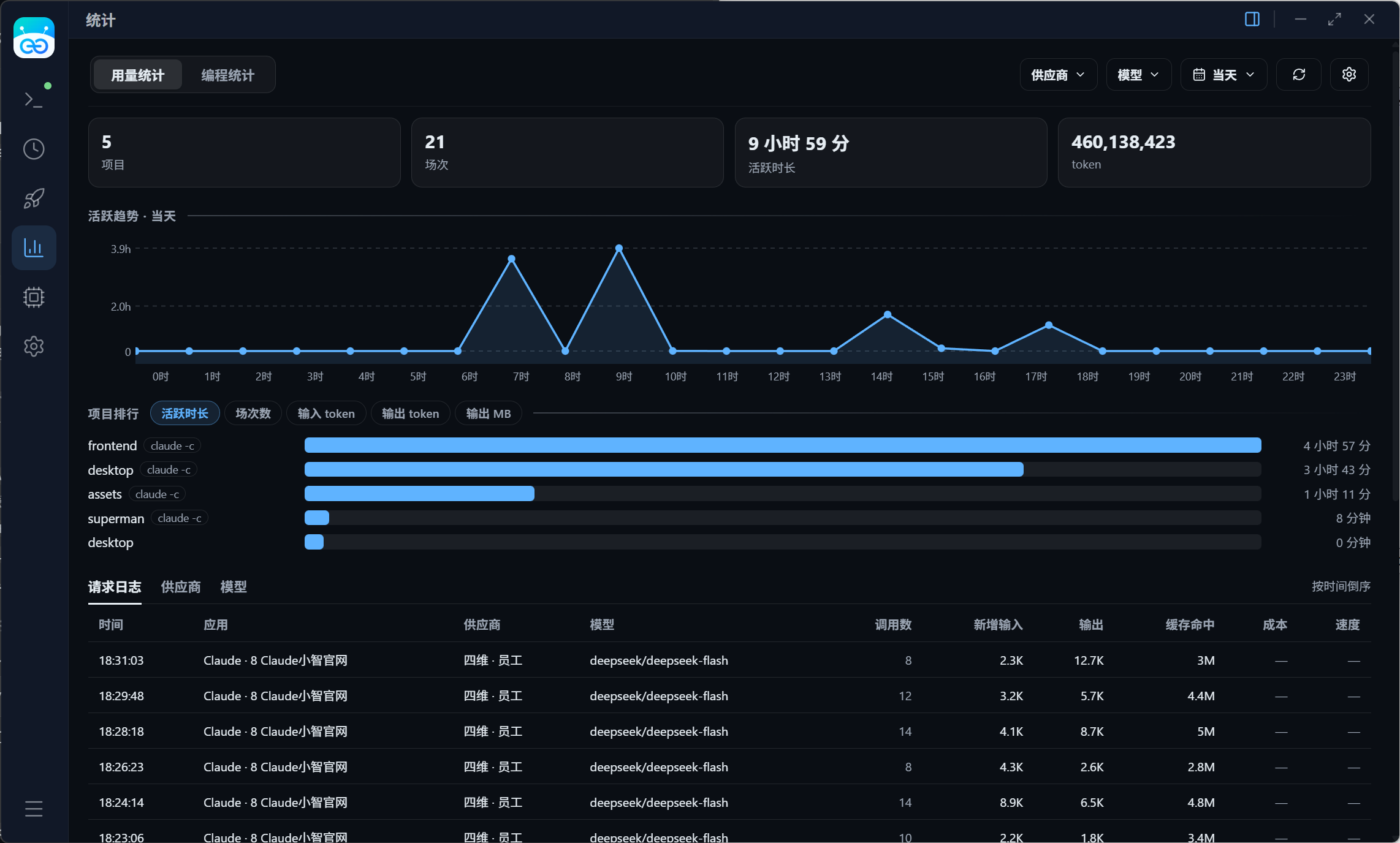Select the statistics bar chart sidebar icon
The width and height of the screenshot is (1400, 843).
(34, 248)
